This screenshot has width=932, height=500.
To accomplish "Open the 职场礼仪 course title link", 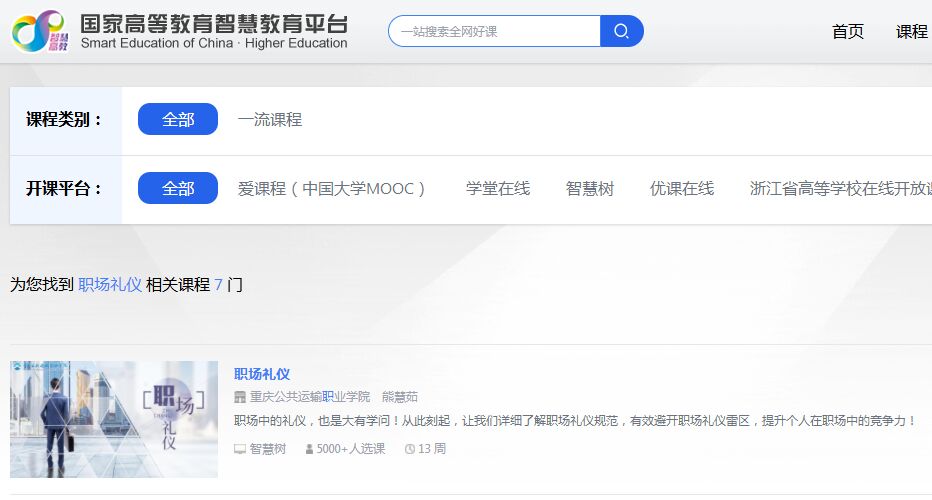I will point(262,374).
